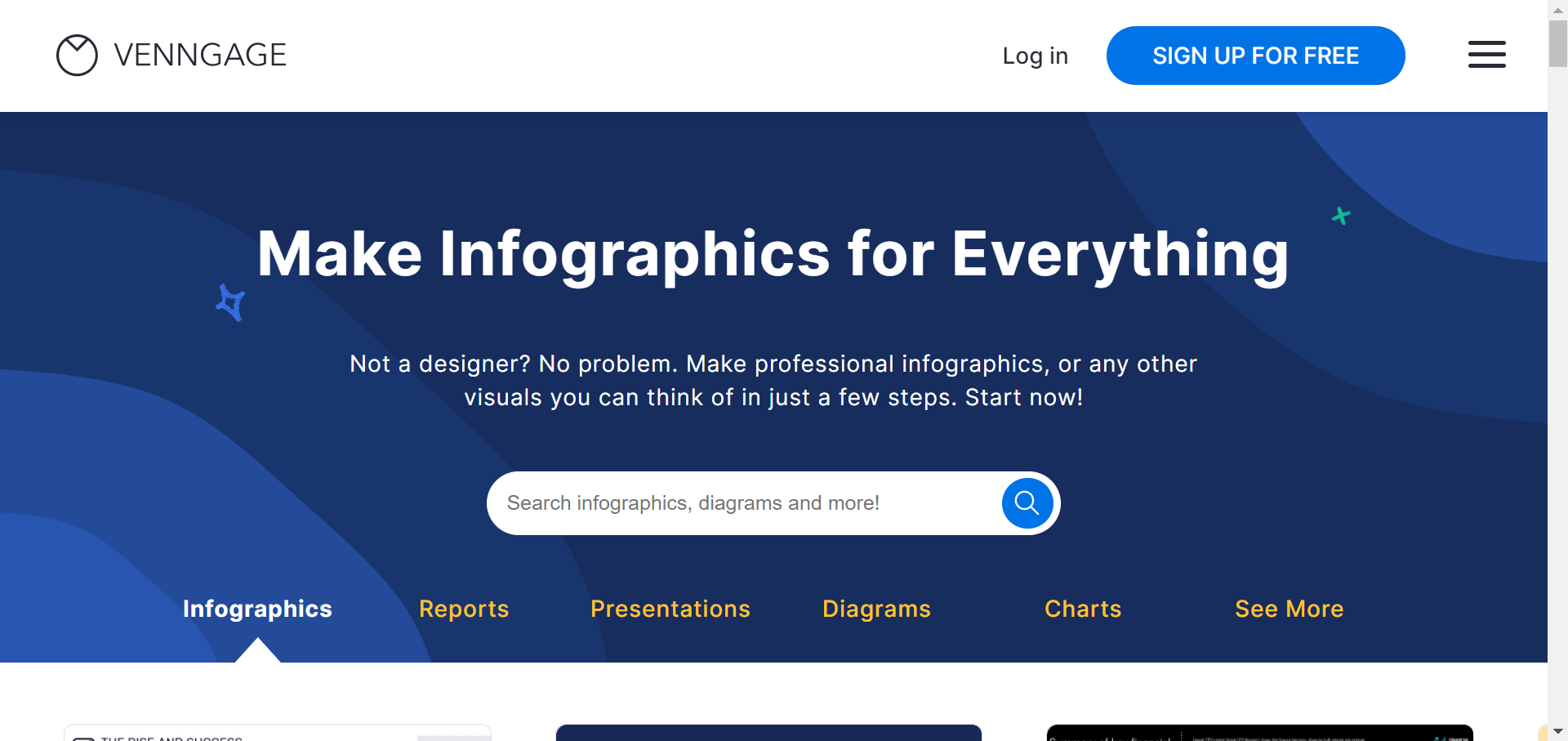1568x741 pixels.
Task: Open the dark navy template thumbnail
Action: coord(768,733)
